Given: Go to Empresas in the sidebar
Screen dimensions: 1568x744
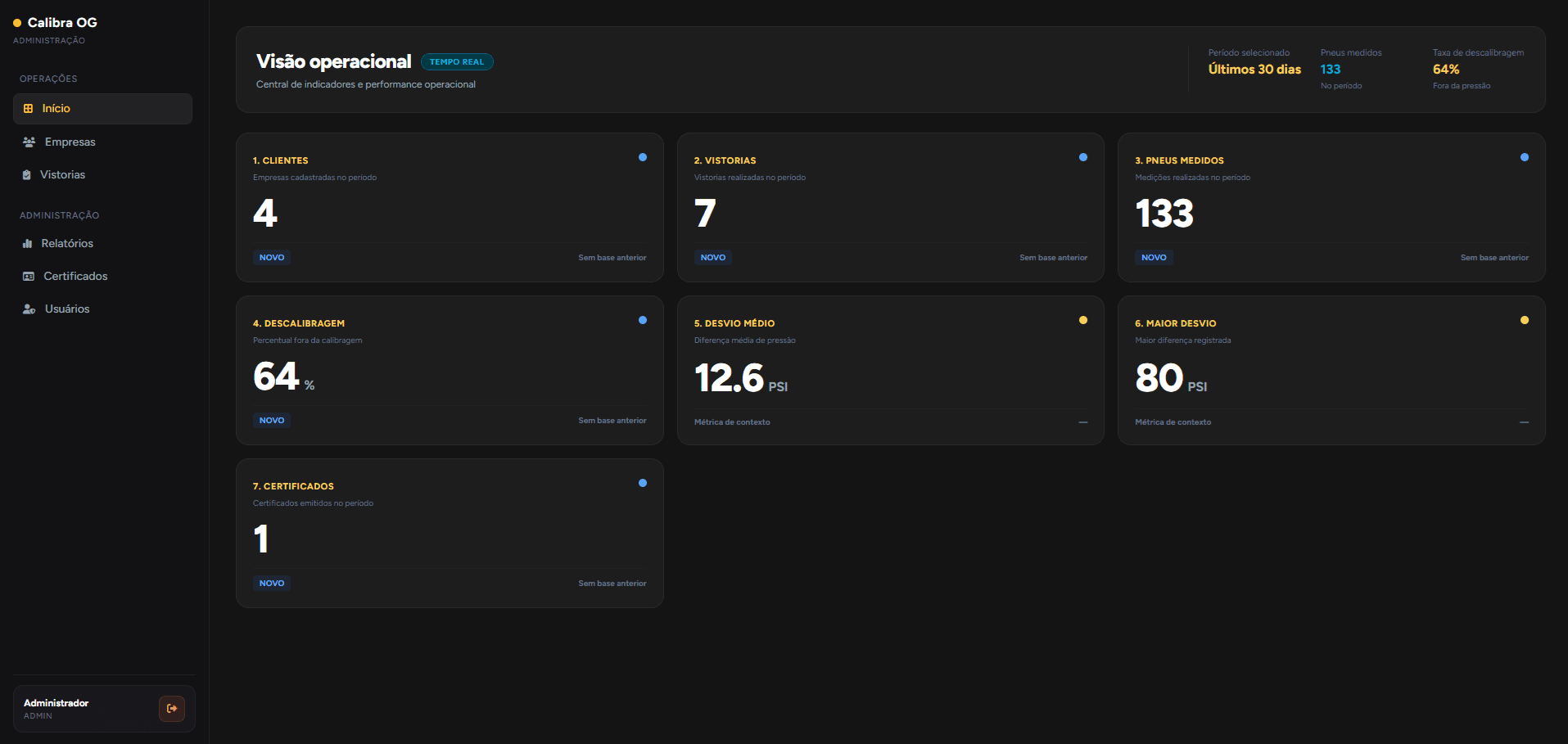Looking at the screenshot, I should coord(102,142).
